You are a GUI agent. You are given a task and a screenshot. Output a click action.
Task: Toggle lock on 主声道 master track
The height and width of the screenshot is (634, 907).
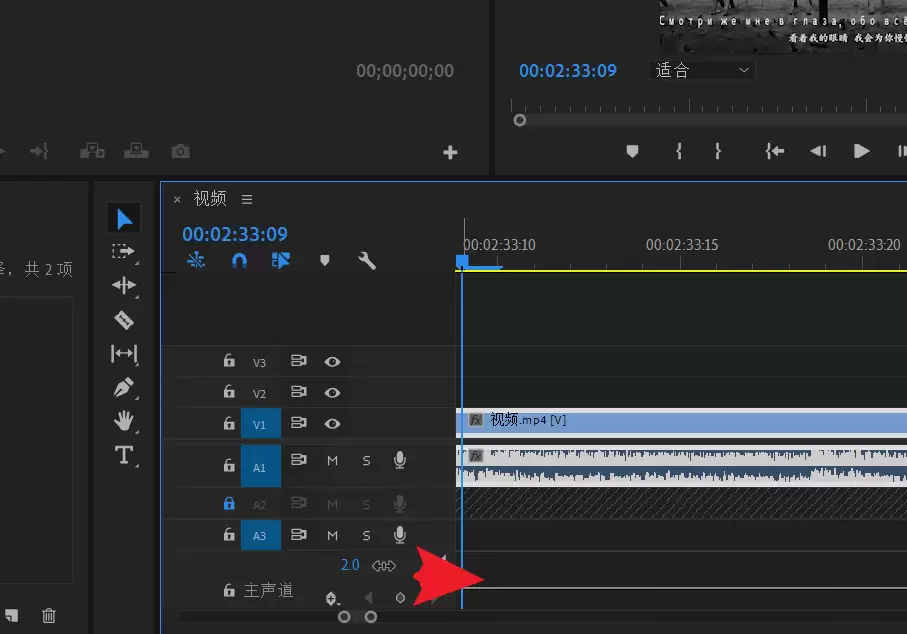click(229, 590)
